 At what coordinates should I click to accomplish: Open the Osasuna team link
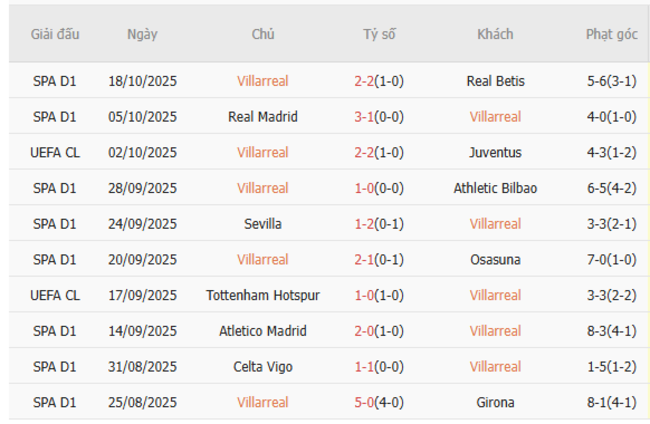495,260
